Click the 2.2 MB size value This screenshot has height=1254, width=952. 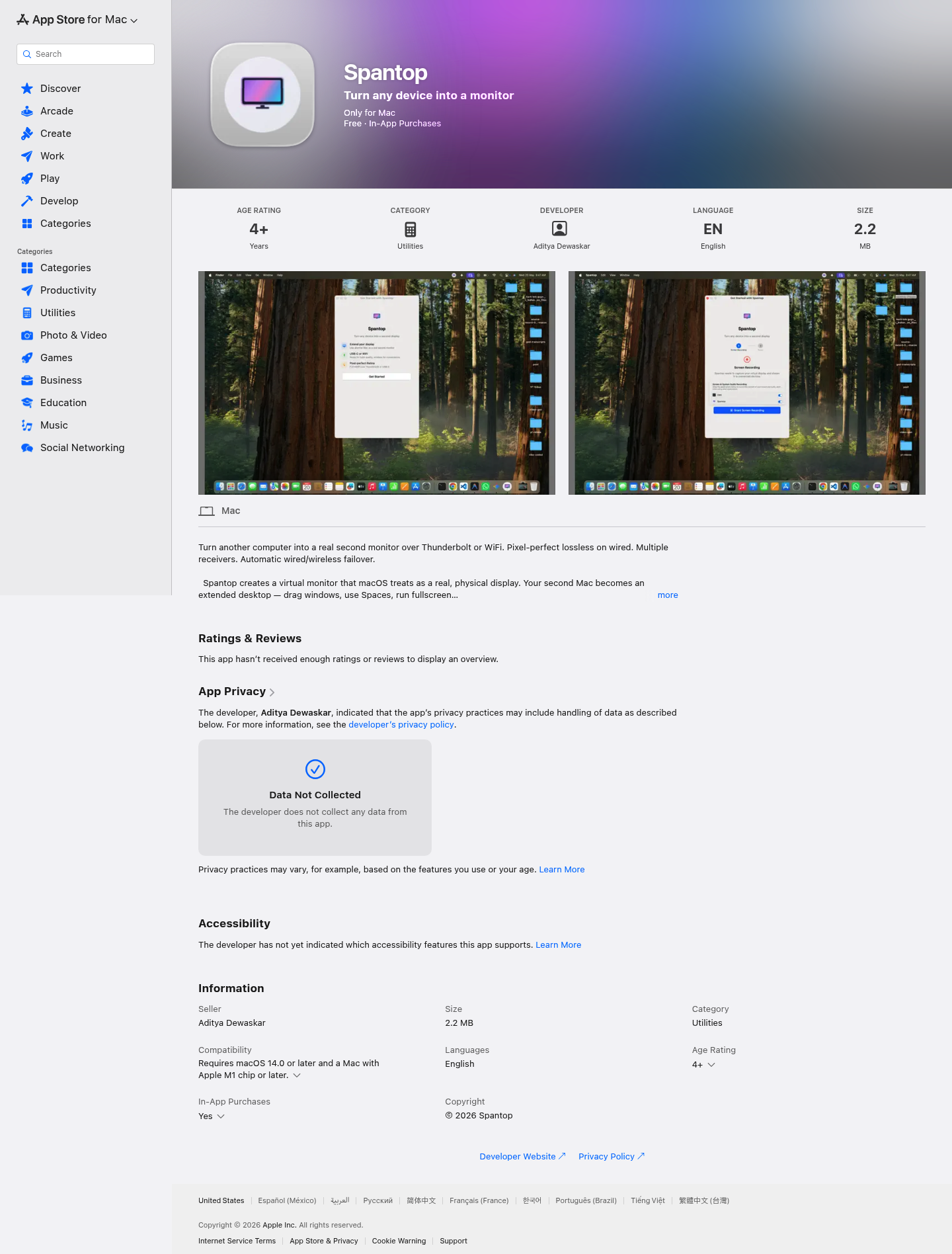[x=459, y=1023]
